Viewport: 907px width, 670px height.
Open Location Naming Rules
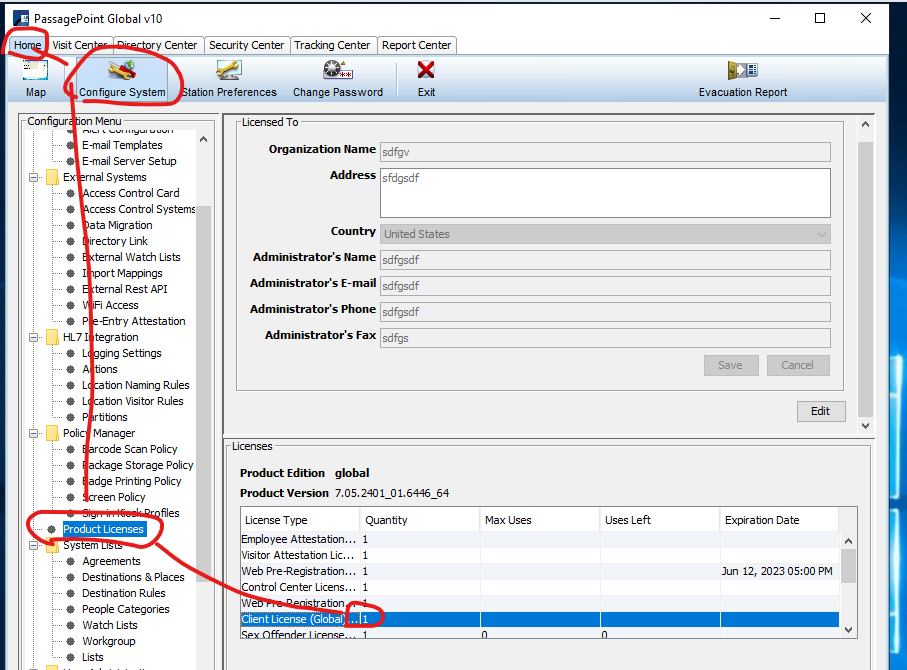pyautogui.click(x=135, y=385)
